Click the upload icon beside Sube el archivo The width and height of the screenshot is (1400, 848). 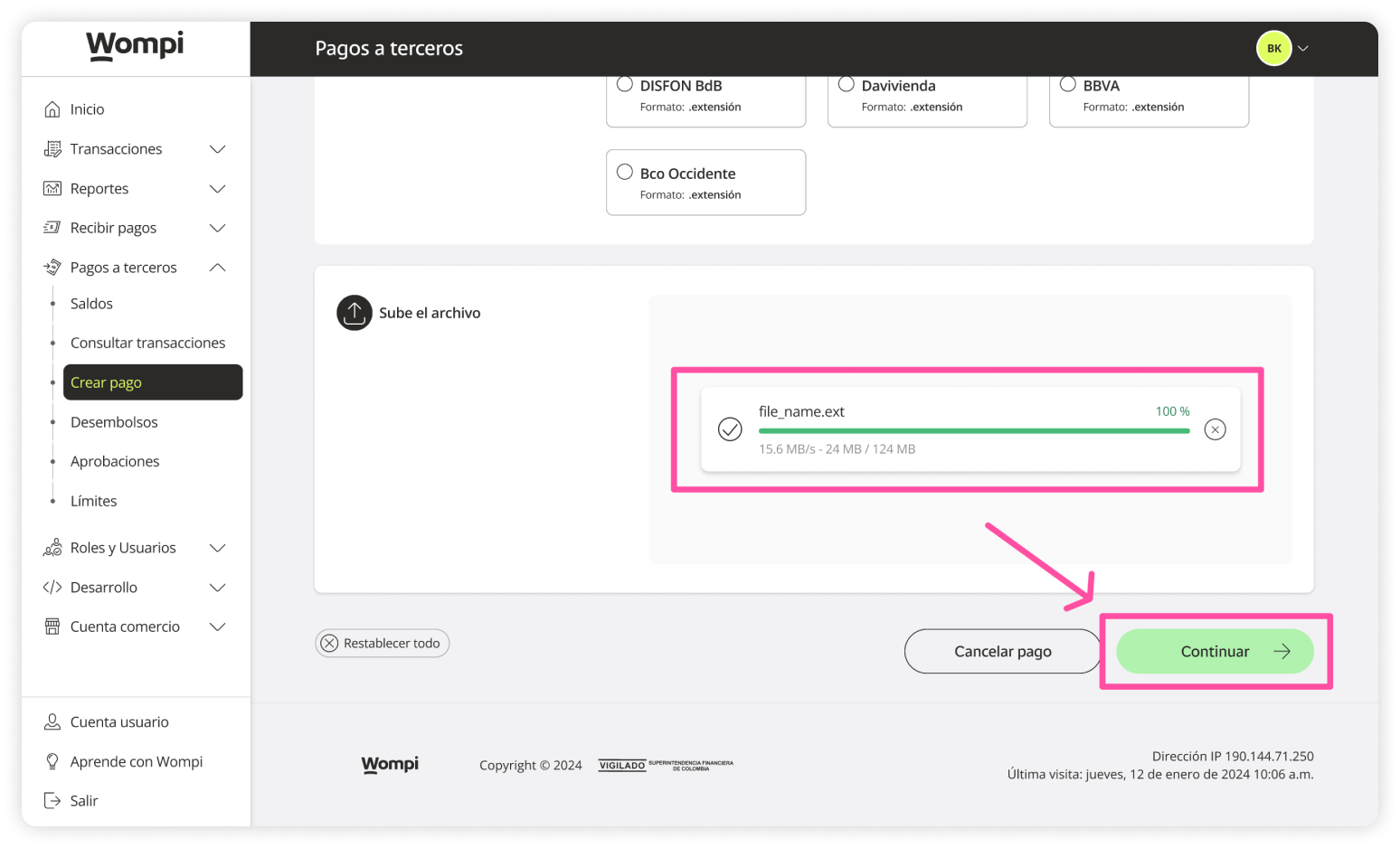pyautogui.click(x=354, y=313)
